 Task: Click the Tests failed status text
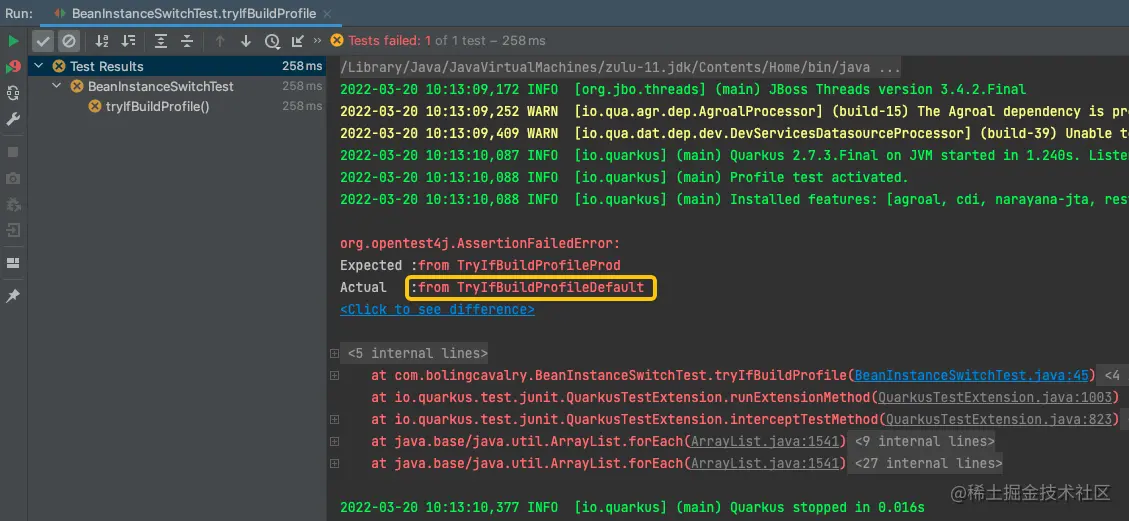[x=447, y=41]
